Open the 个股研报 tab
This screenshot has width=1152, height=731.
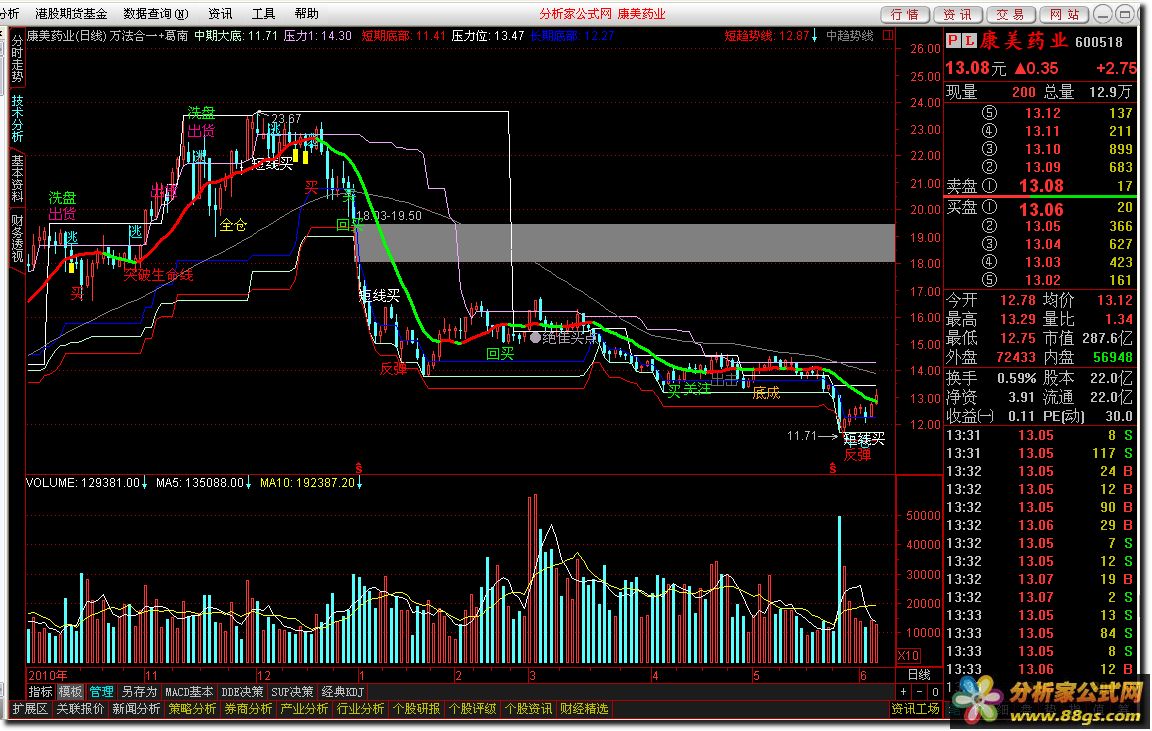click(417, 709)
